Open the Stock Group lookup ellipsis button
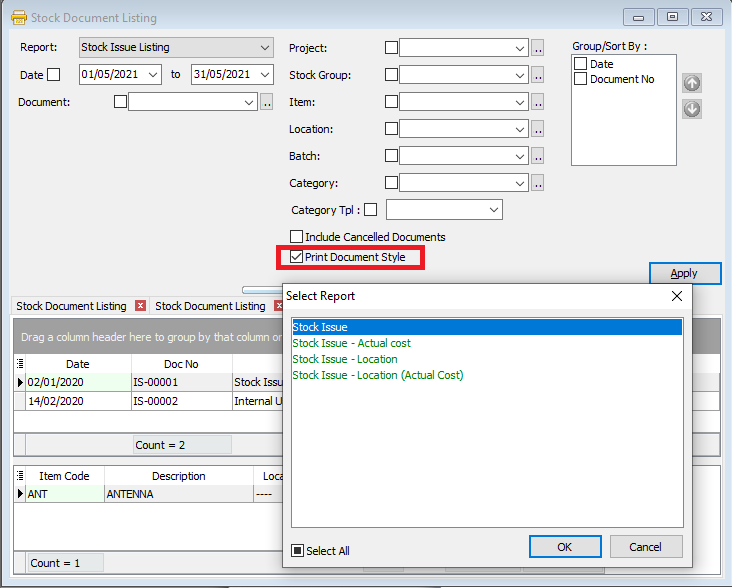 tap(537, 75)
